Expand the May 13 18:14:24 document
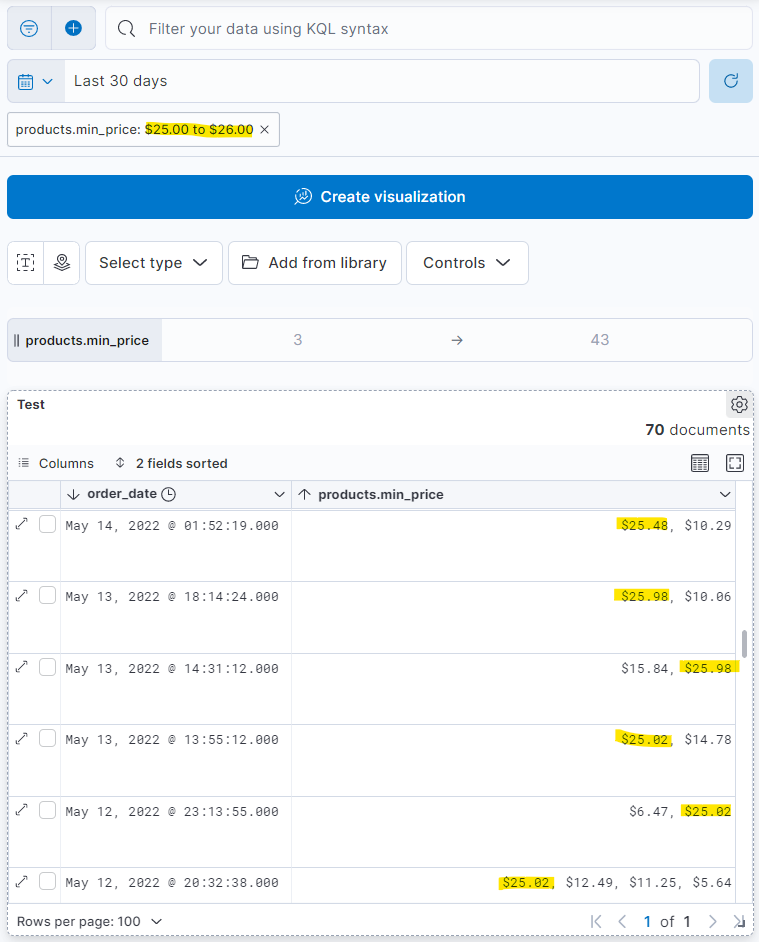Screen dimensions: 759x942 pos(22,595)
